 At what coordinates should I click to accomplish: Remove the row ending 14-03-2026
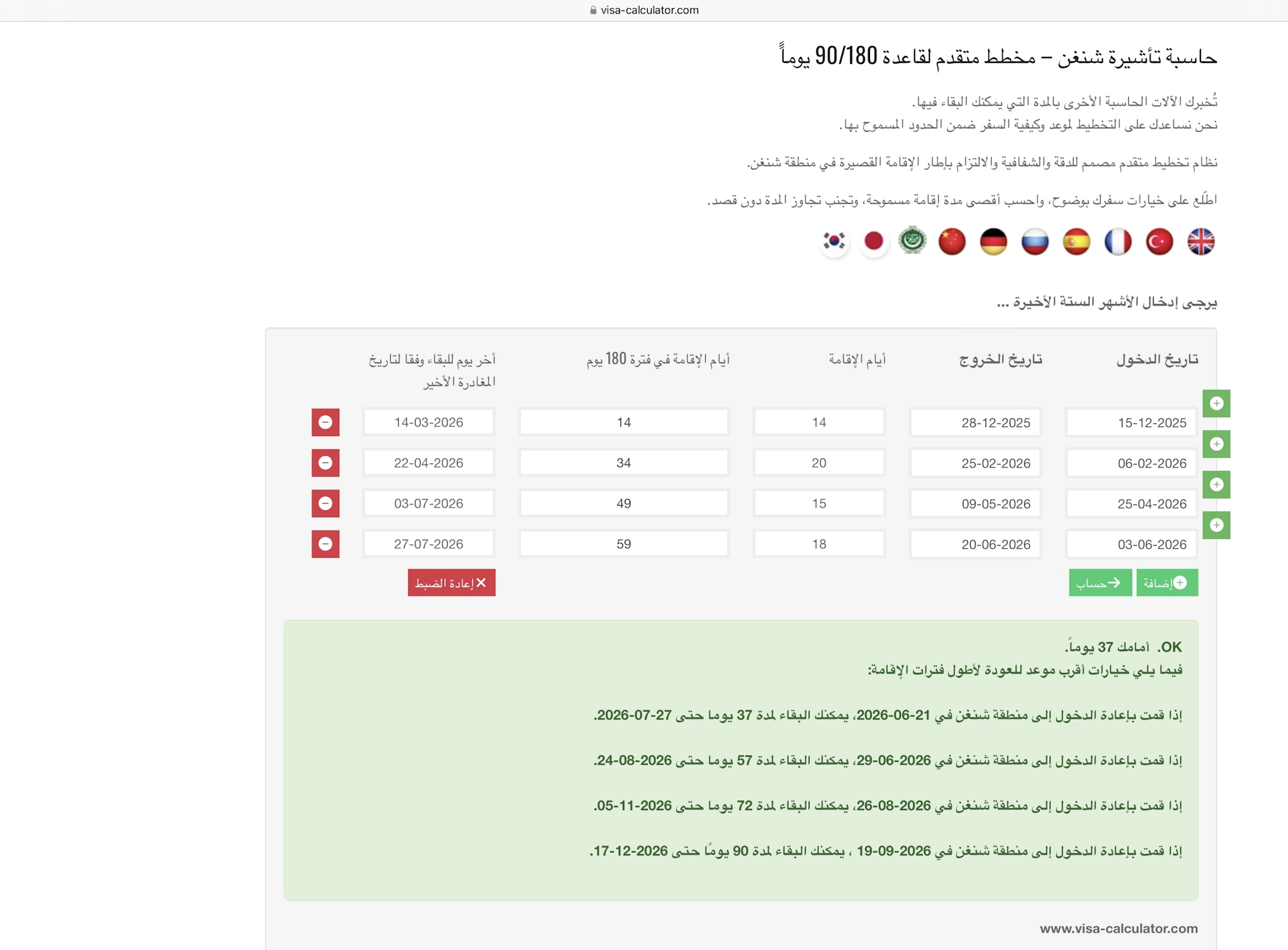click(325, 423)
